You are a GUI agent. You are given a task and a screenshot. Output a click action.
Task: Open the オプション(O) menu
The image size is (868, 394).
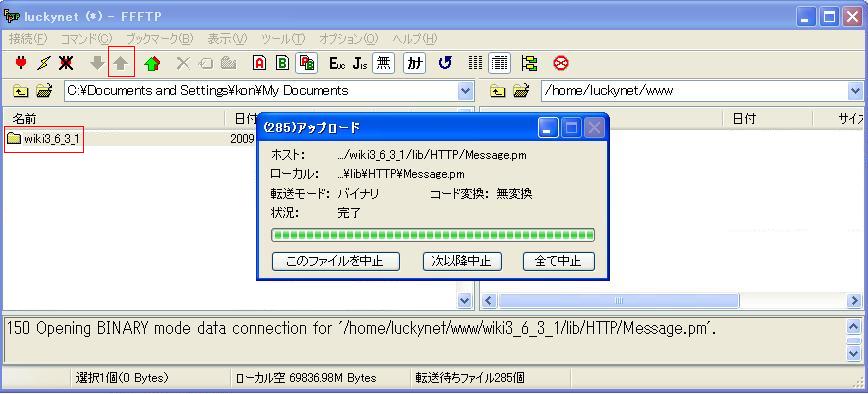[x=349, y=39]
